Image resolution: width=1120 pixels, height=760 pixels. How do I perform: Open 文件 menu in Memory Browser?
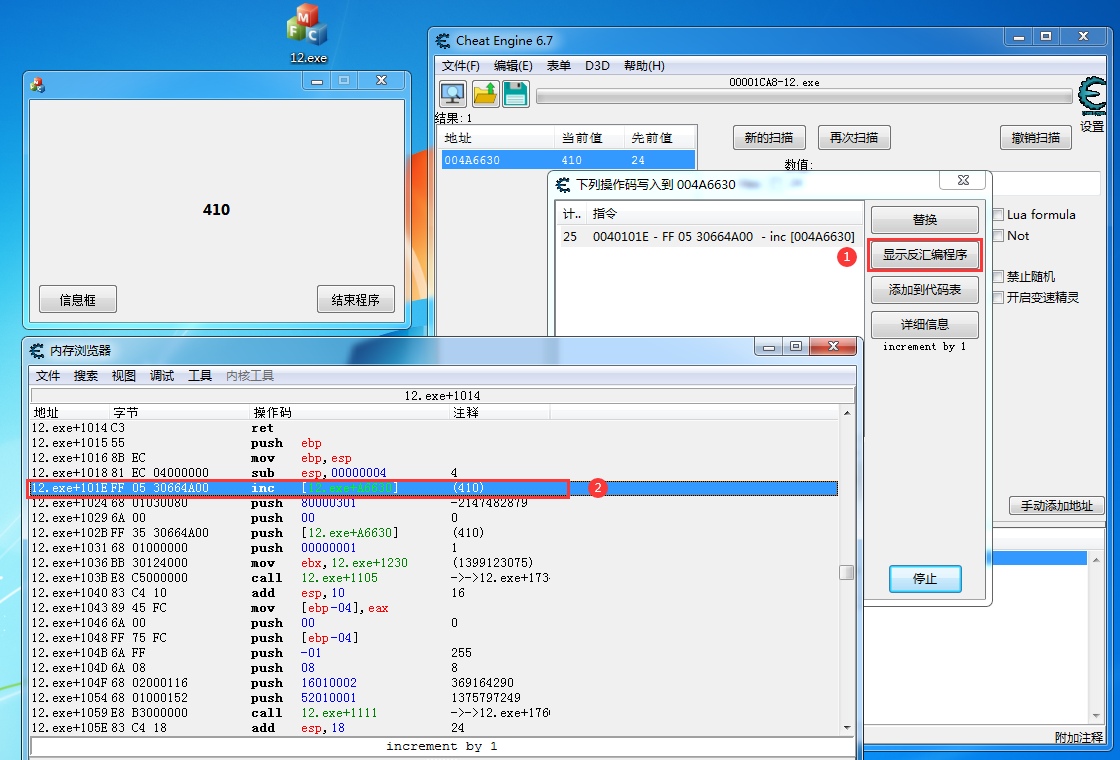pos(48,376)
